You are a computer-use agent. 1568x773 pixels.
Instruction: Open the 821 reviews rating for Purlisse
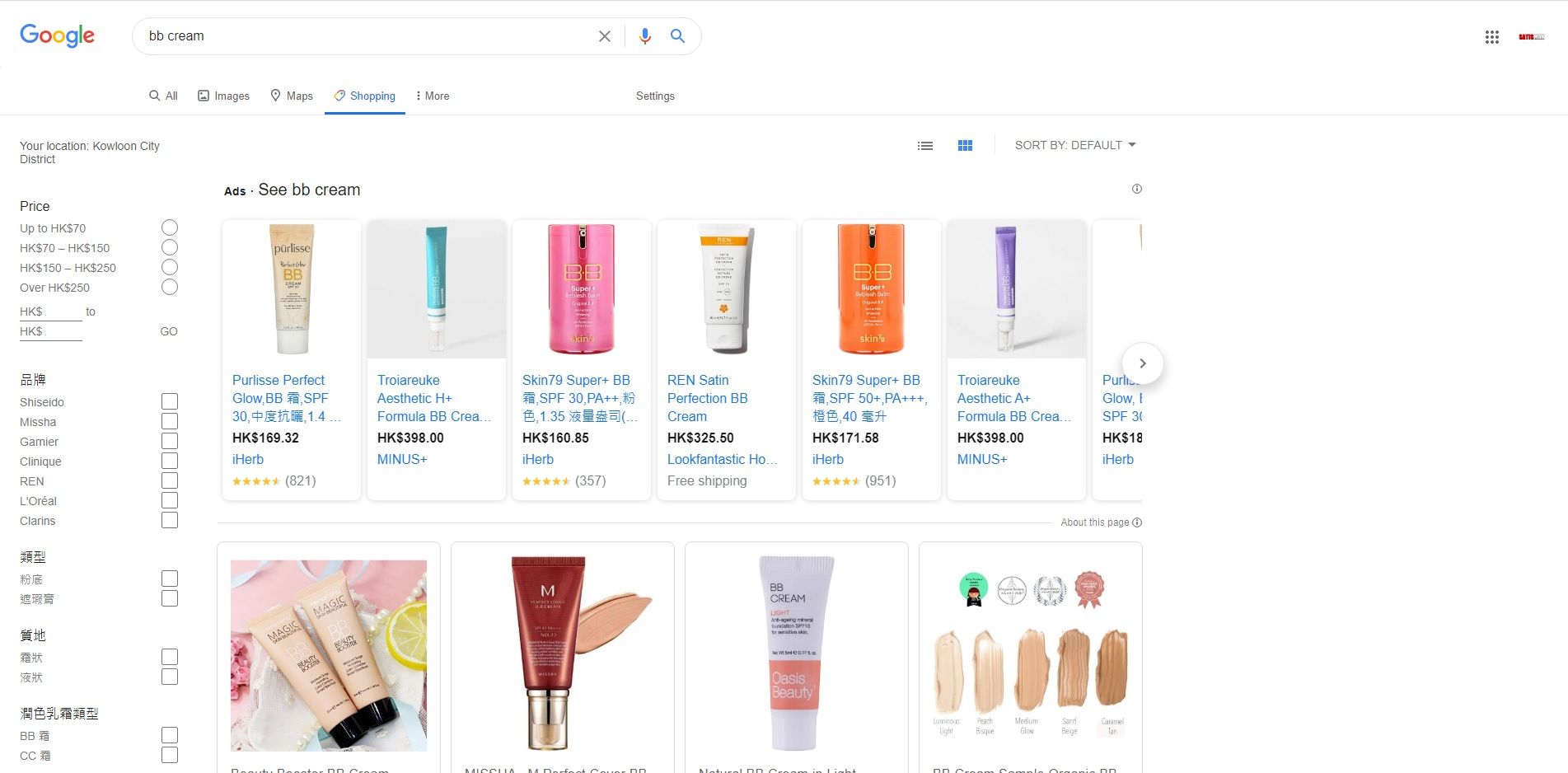(x=274, y=480)
